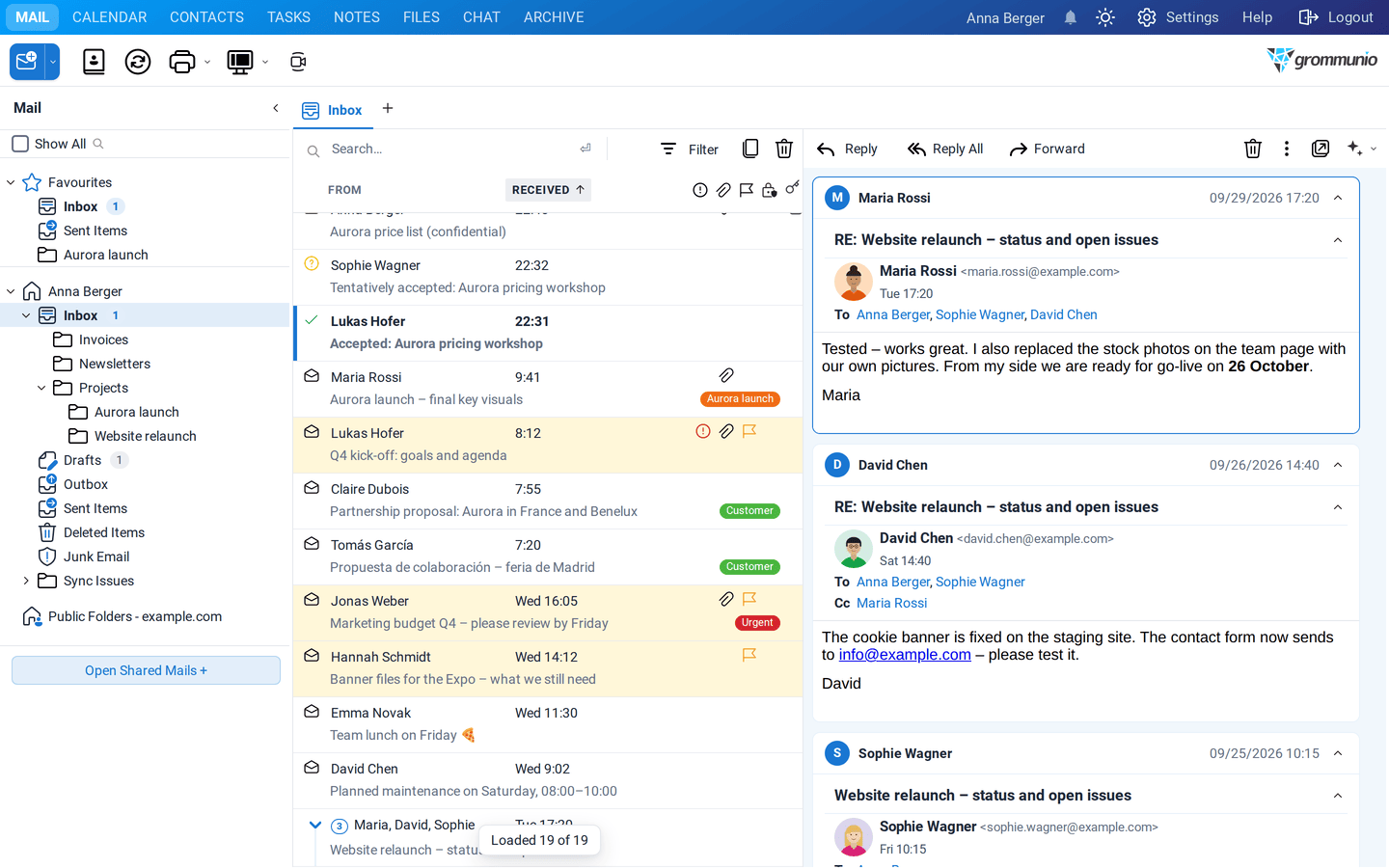Open the address book icon
This screenshot has width=1389, height=868.
(94, 62)
